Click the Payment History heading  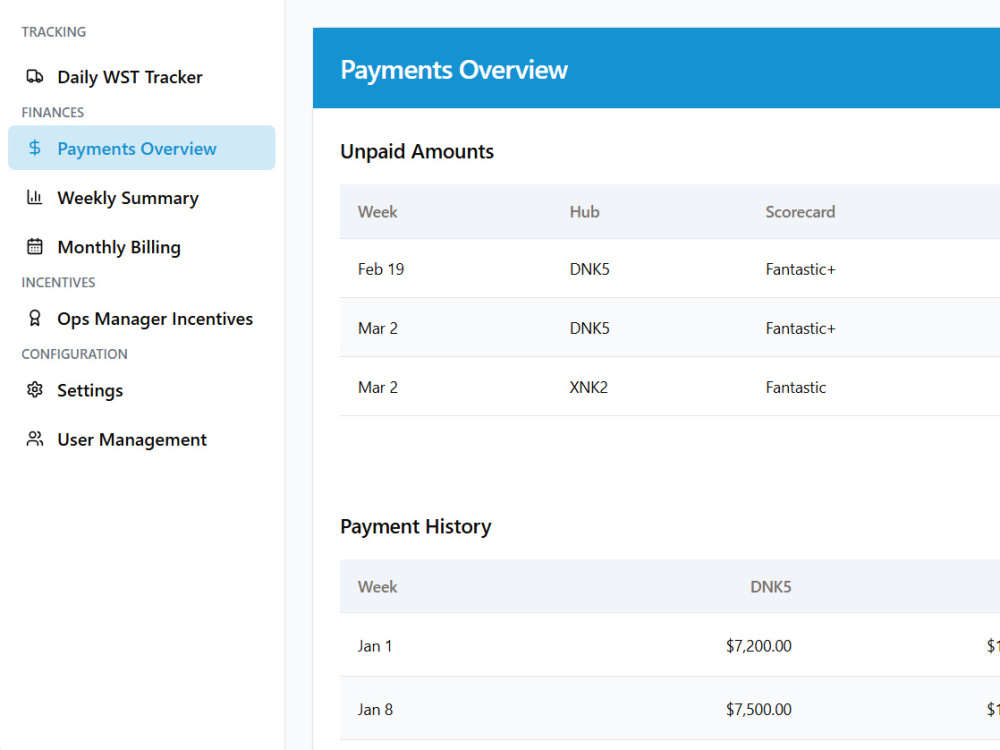click(416, 526)
